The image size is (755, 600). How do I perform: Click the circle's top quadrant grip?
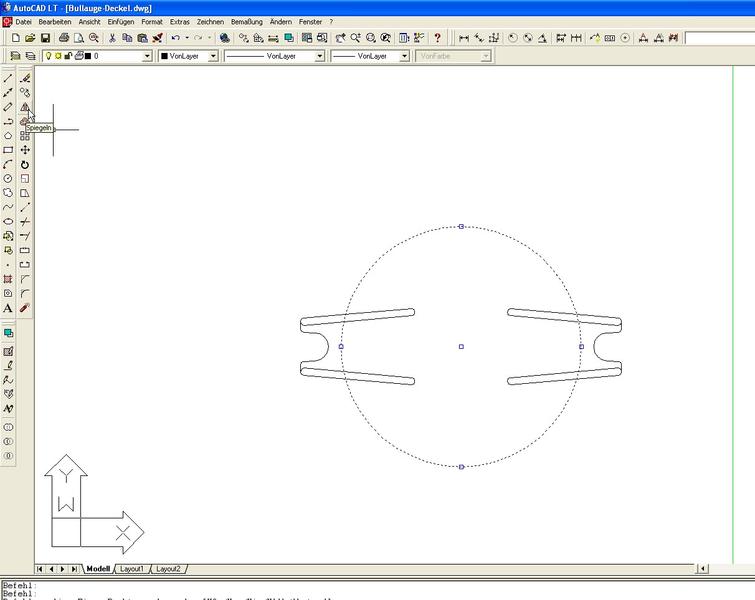(x=461, y=226)
